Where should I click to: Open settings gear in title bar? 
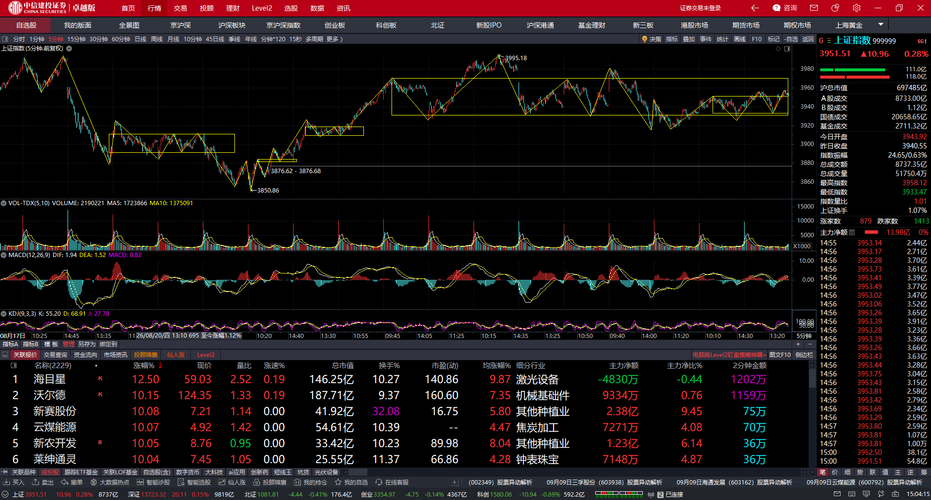point(856,8)
